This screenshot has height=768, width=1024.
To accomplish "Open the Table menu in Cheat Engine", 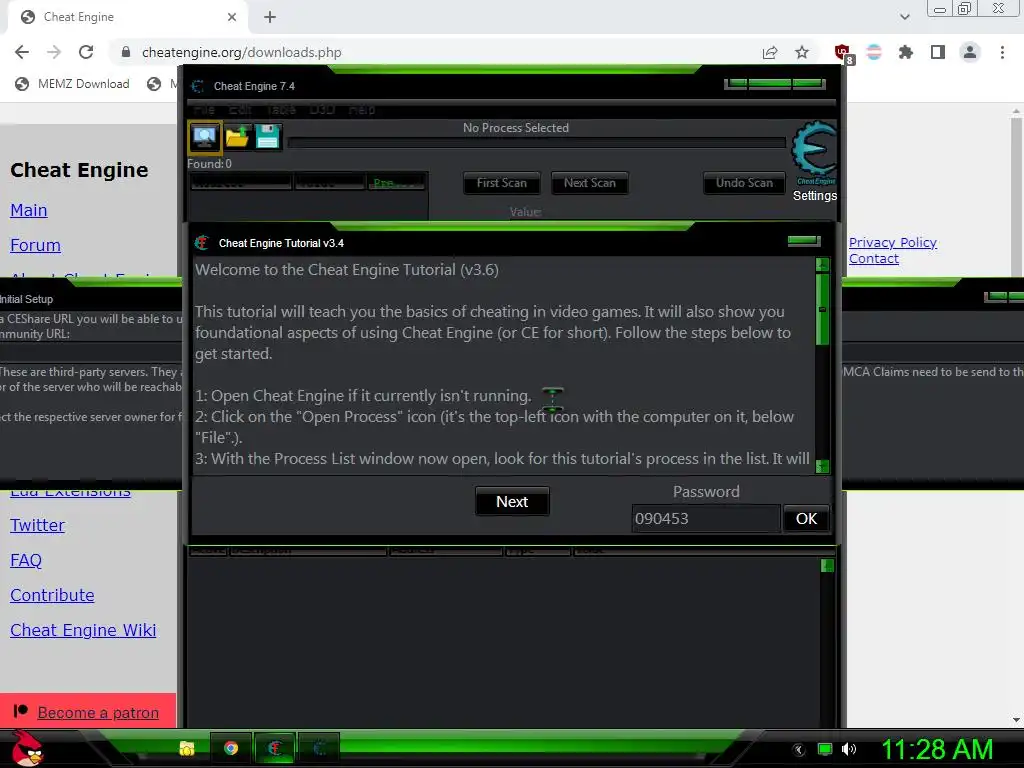I will click(281, 110).
